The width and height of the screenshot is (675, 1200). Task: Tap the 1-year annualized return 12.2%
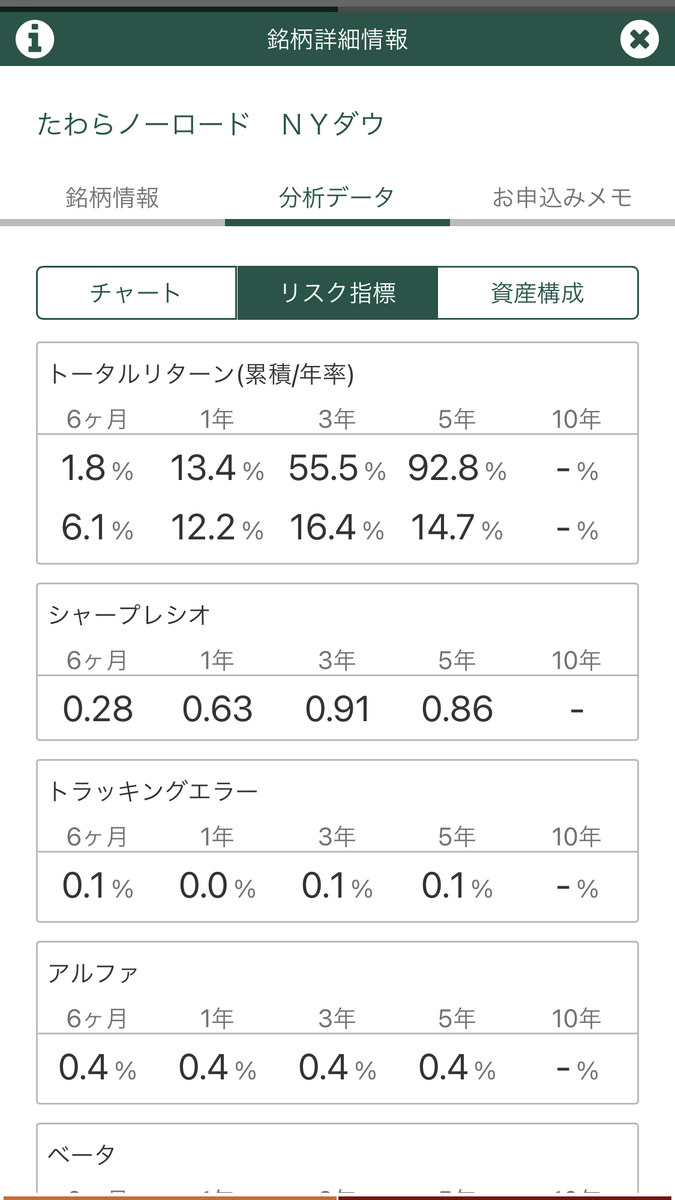click(x=218, y=529)
